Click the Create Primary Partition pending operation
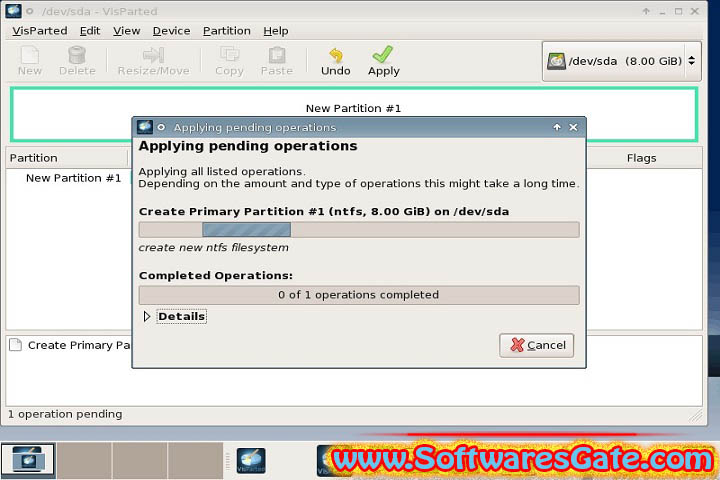 [79, 345]
